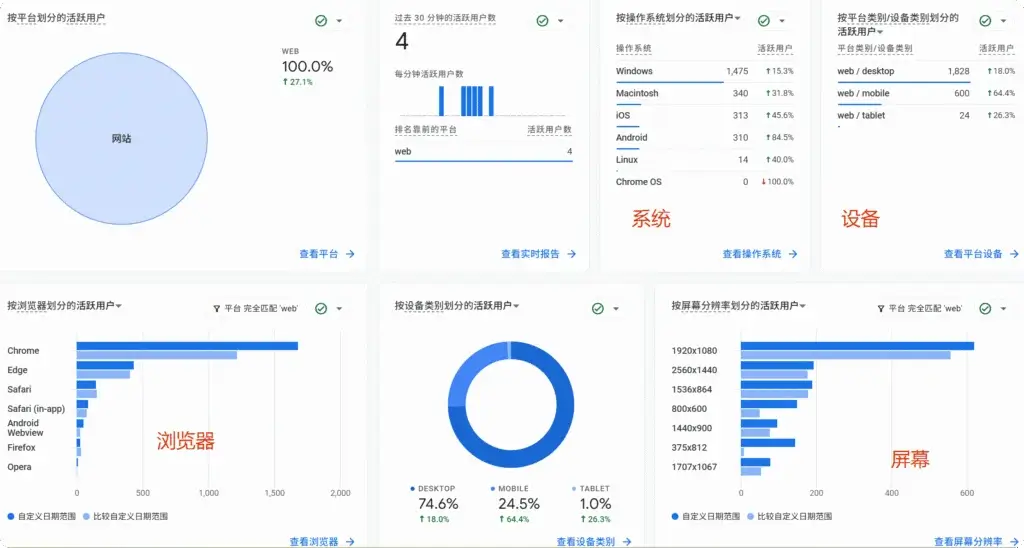Click TABLET legend under donut chart
Screen dimensions: 1024x548
click(x=591, y=489)
